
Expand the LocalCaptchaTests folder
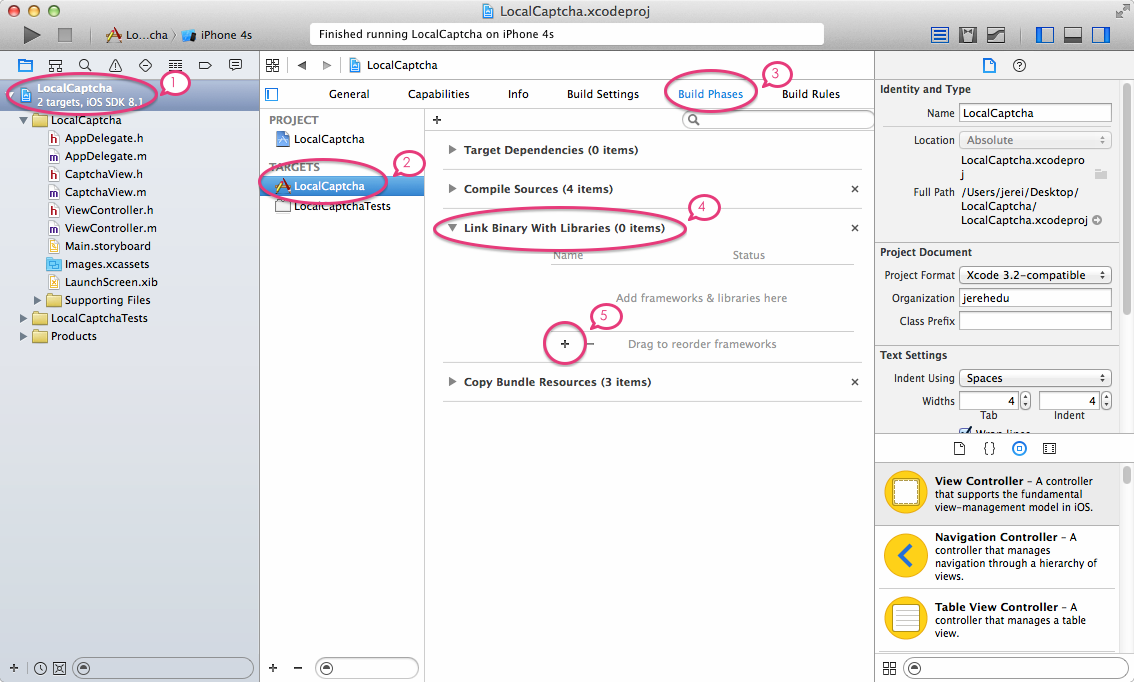point(24,318)
